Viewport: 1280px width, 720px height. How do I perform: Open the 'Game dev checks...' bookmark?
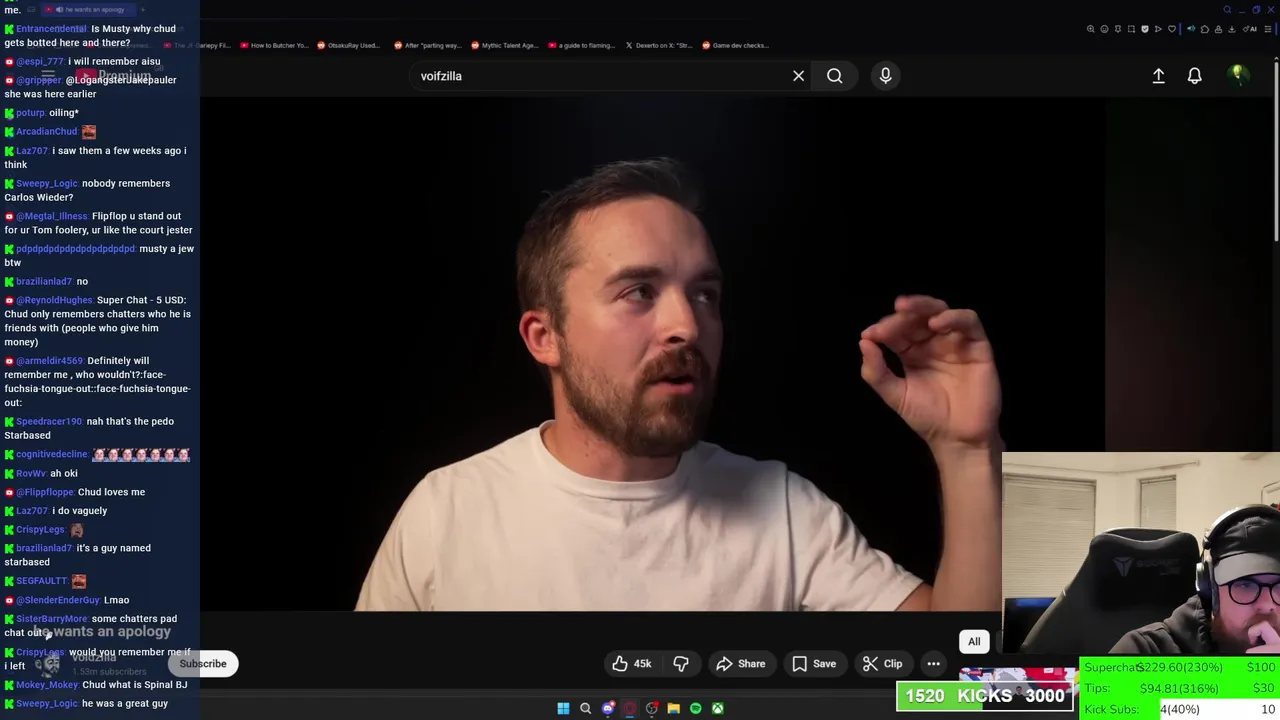[735, 45]
